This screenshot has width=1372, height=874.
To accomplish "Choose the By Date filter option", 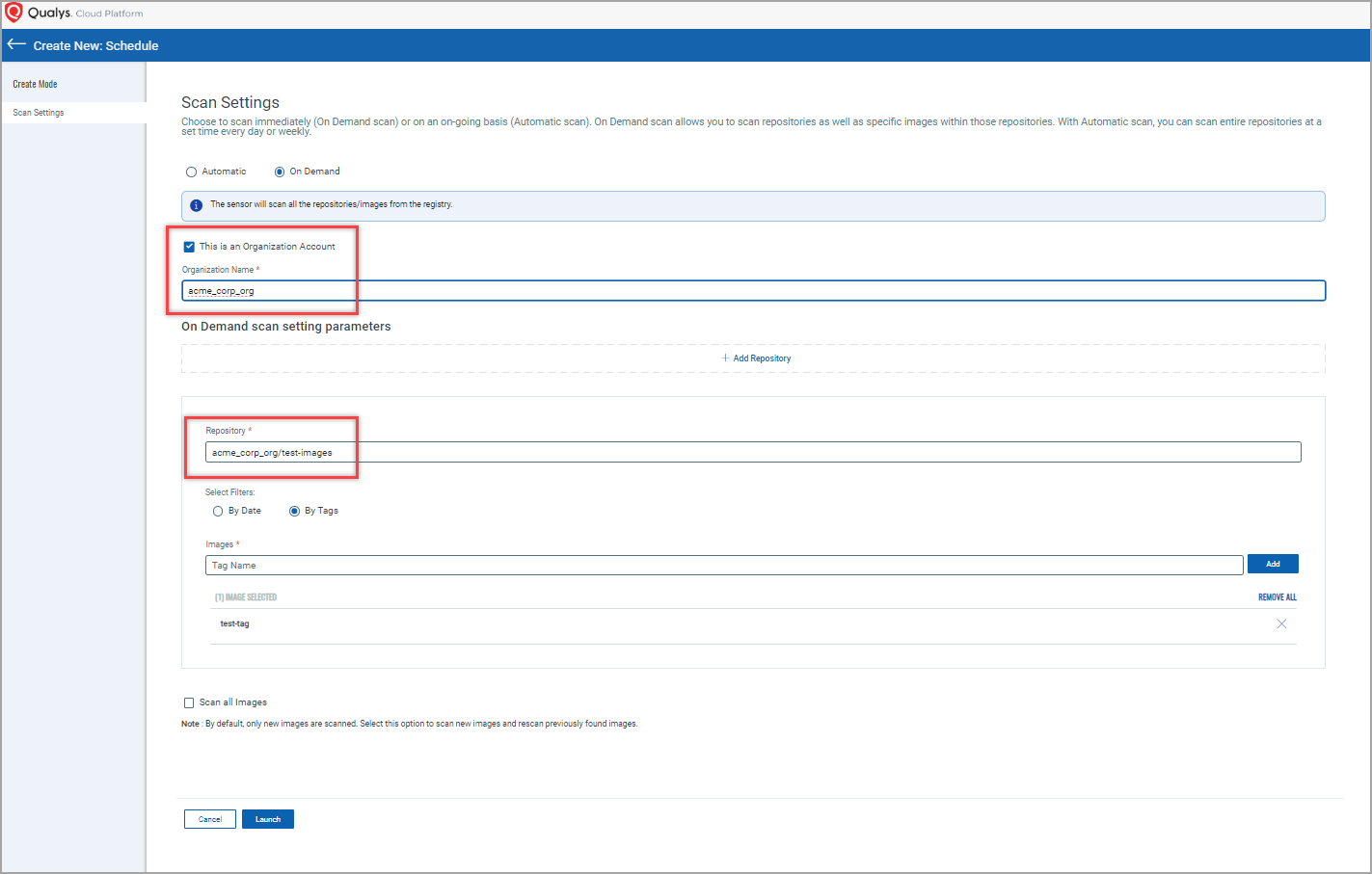I will (218, 512).
